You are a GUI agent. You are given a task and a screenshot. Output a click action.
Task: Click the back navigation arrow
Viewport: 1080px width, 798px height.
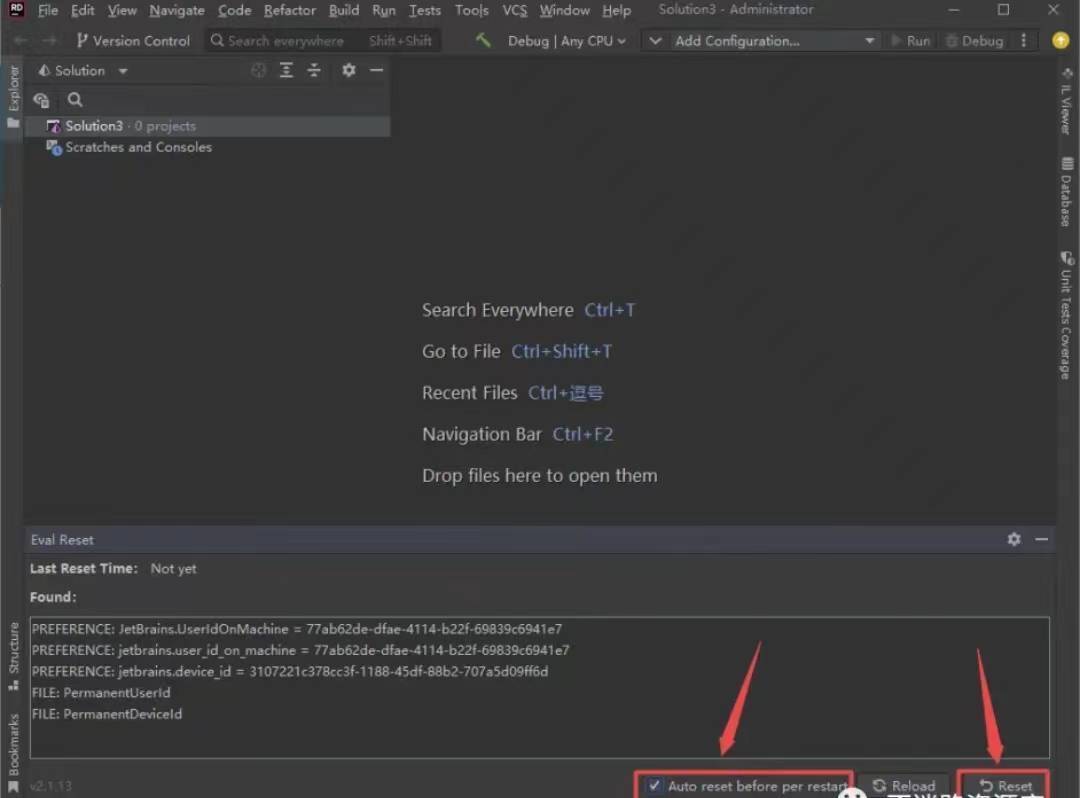click(x=21, y=41)
